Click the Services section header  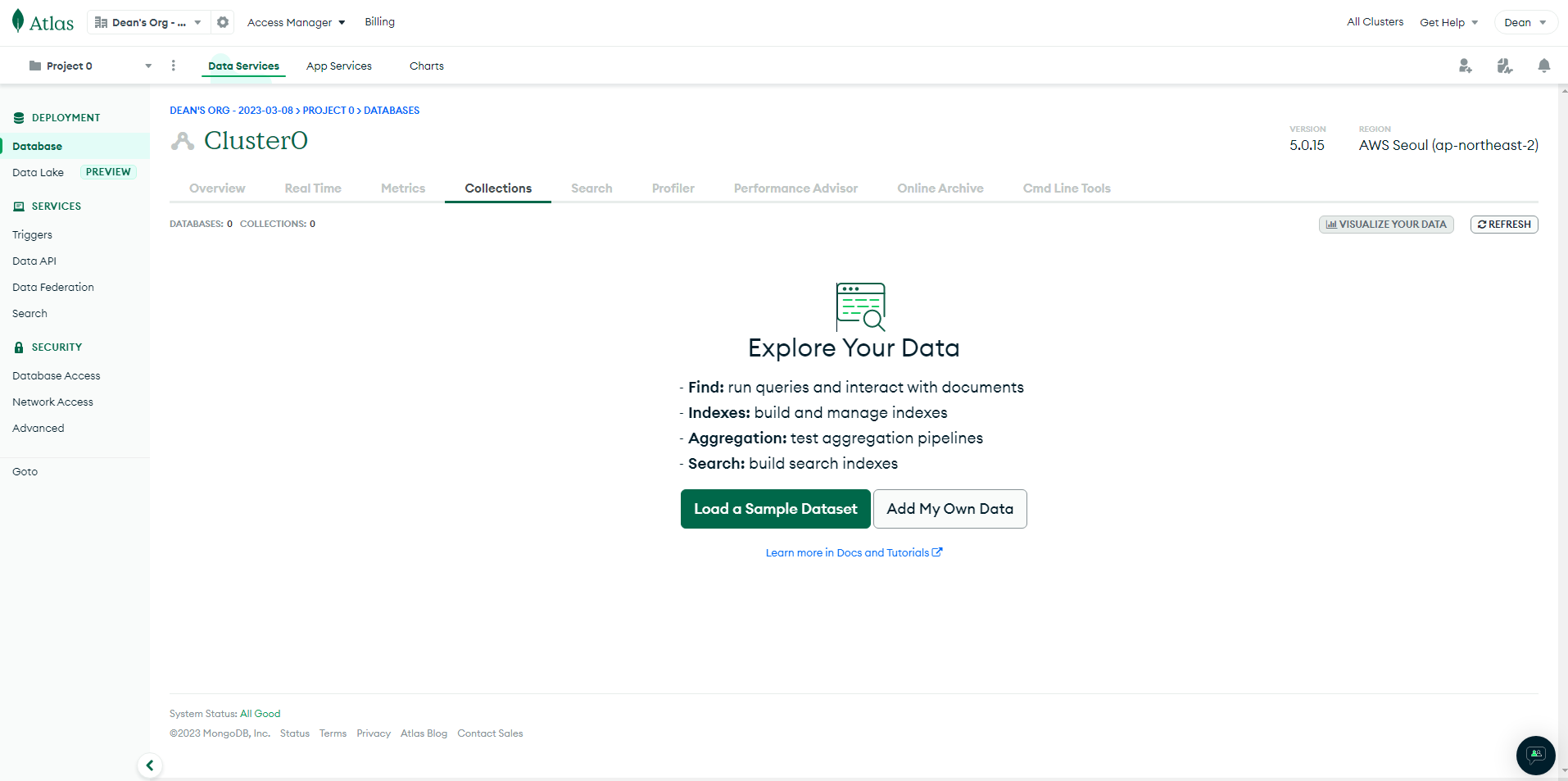pos(48,207)
